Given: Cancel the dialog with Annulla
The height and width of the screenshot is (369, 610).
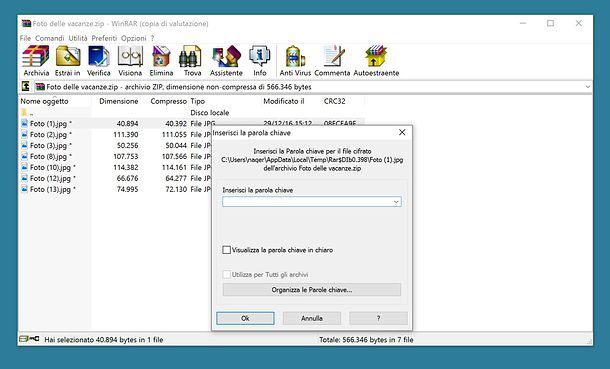Looking at the screenshot, I should pyautogui.click(x=312, y=318).
